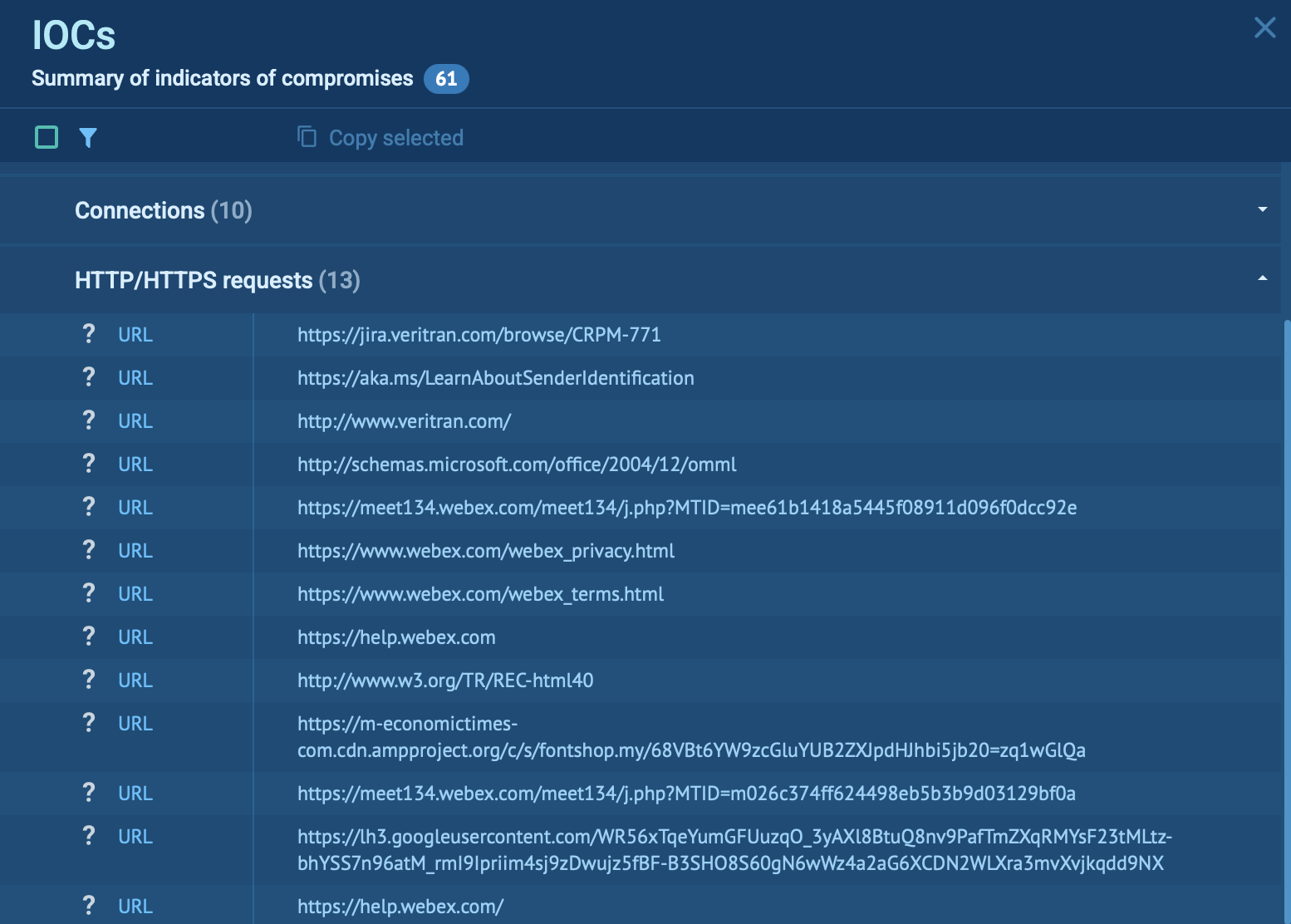Toggle the select-all checkbox
This screenshot has width=1291, height=924.
click(47, 137)
